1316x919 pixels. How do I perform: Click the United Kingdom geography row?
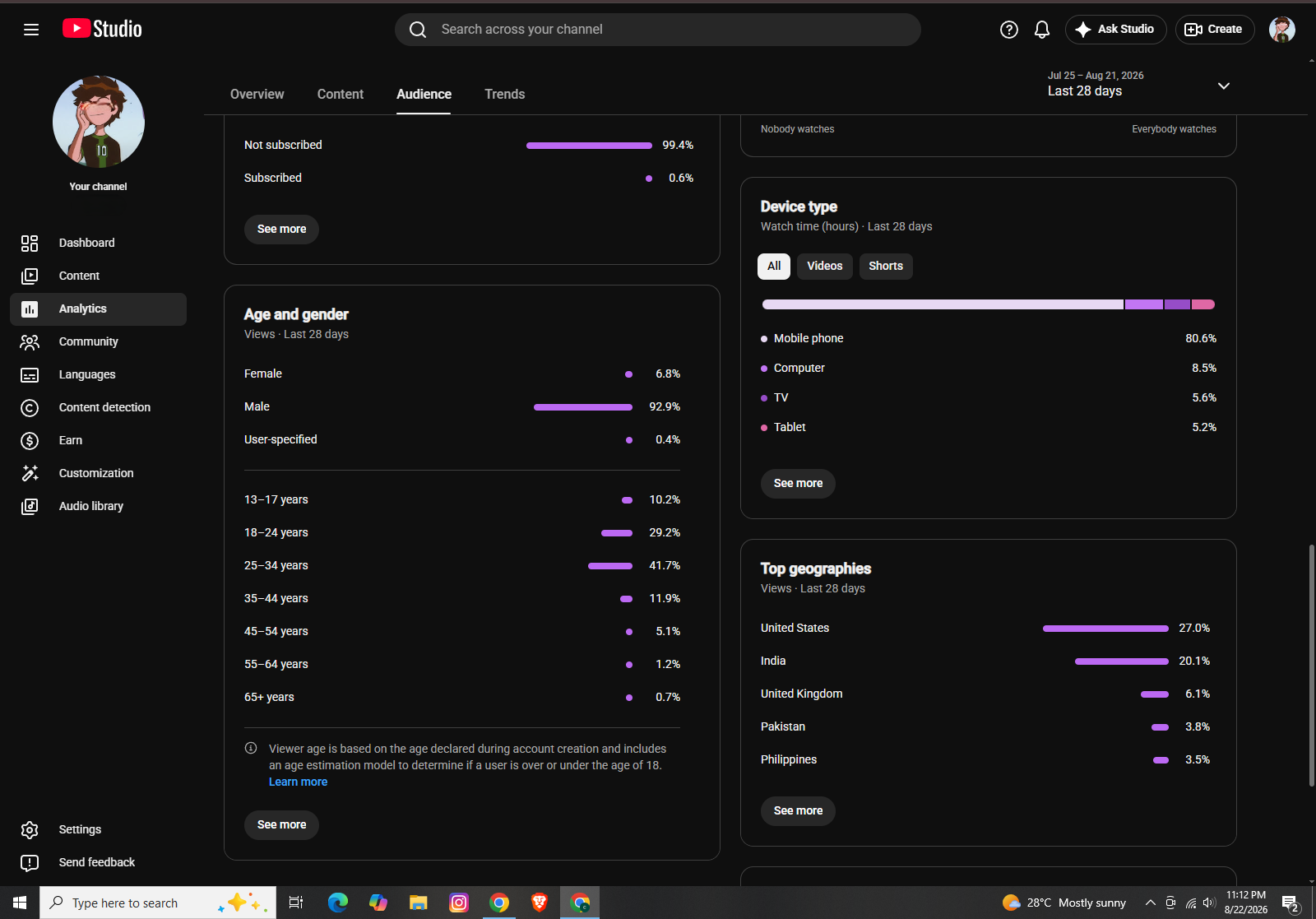[985, 694]
